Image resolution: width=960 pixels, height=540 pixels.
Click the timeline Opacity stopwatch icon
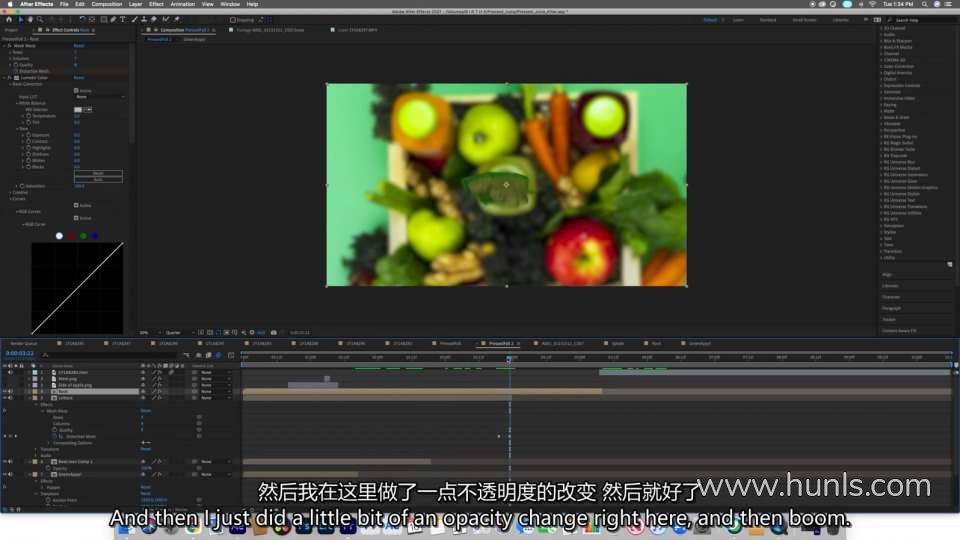(48, 468)
